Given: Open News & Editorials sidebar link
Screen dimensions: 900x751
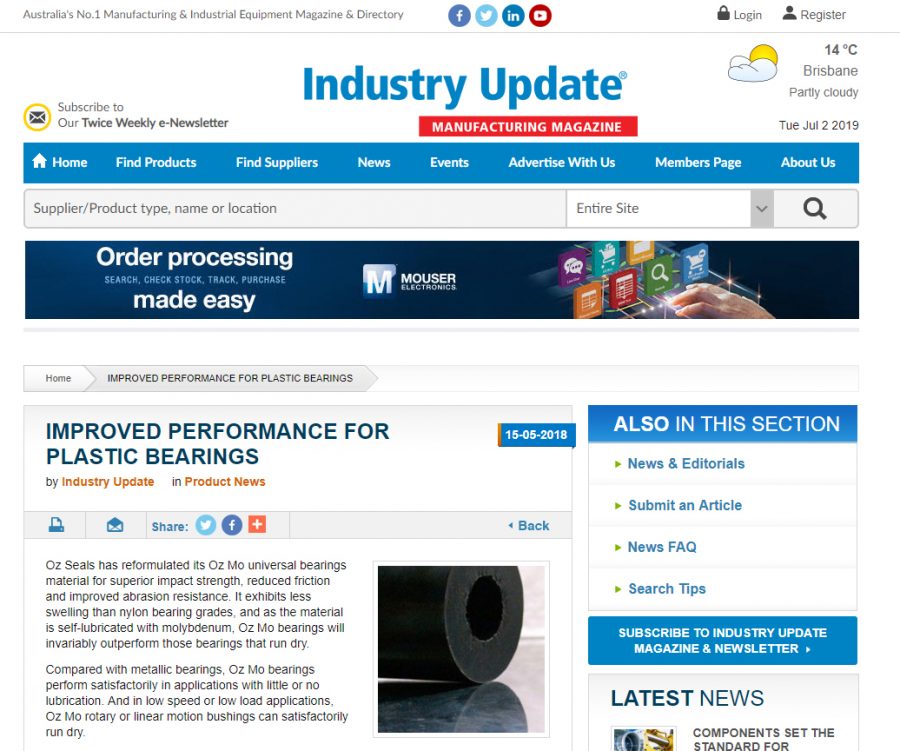Looking at the screenshot, I should 686,464.
